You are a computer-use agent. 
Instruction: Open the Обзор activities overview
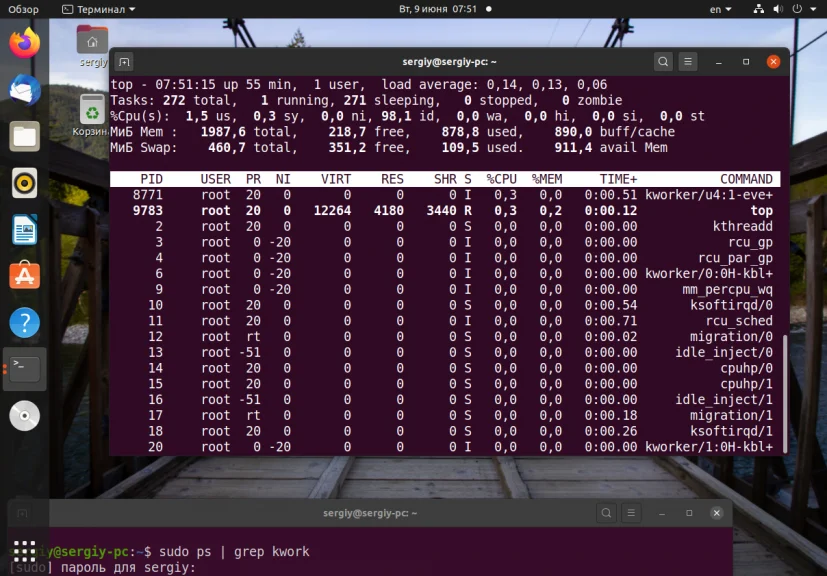click(x=23, y=9)
